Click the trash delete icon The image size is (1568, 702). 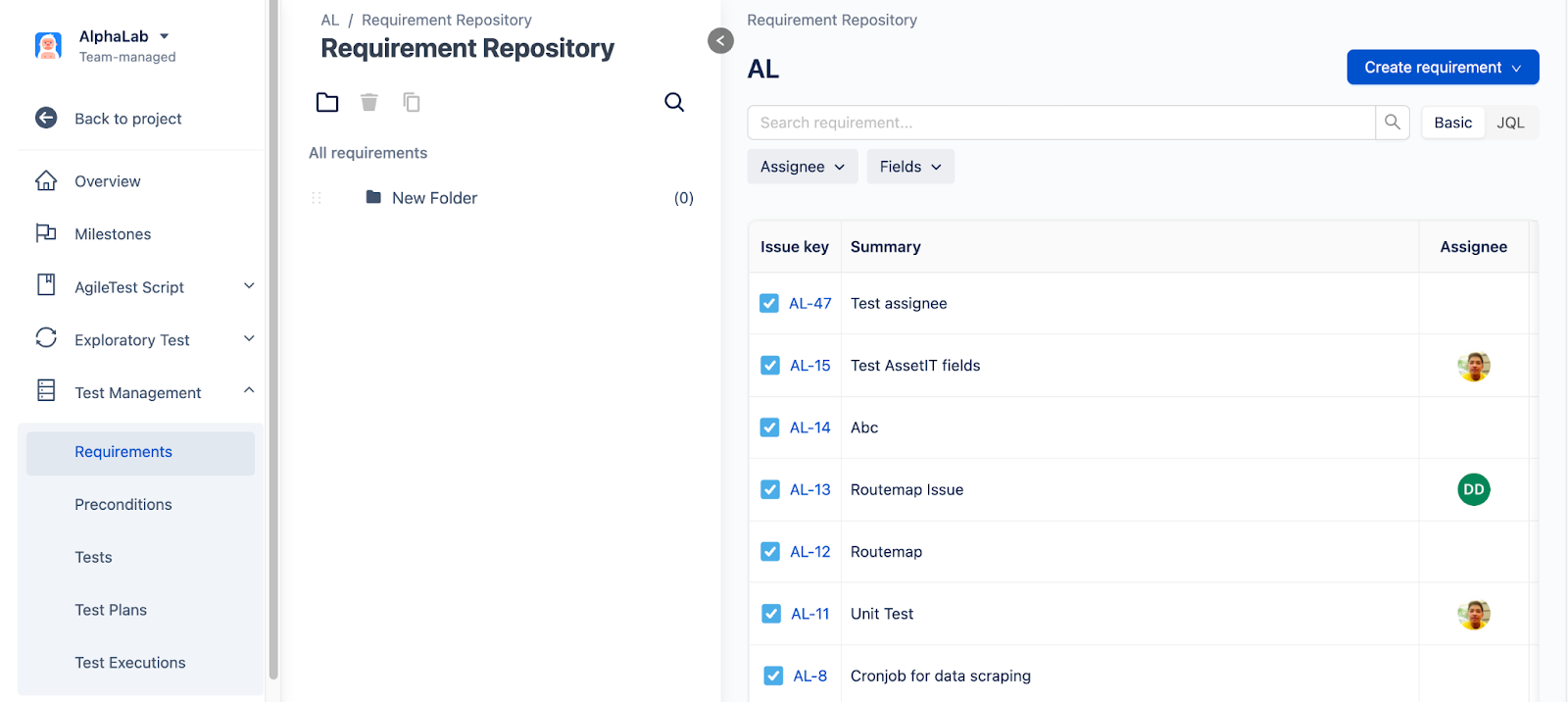pos(369,102)
